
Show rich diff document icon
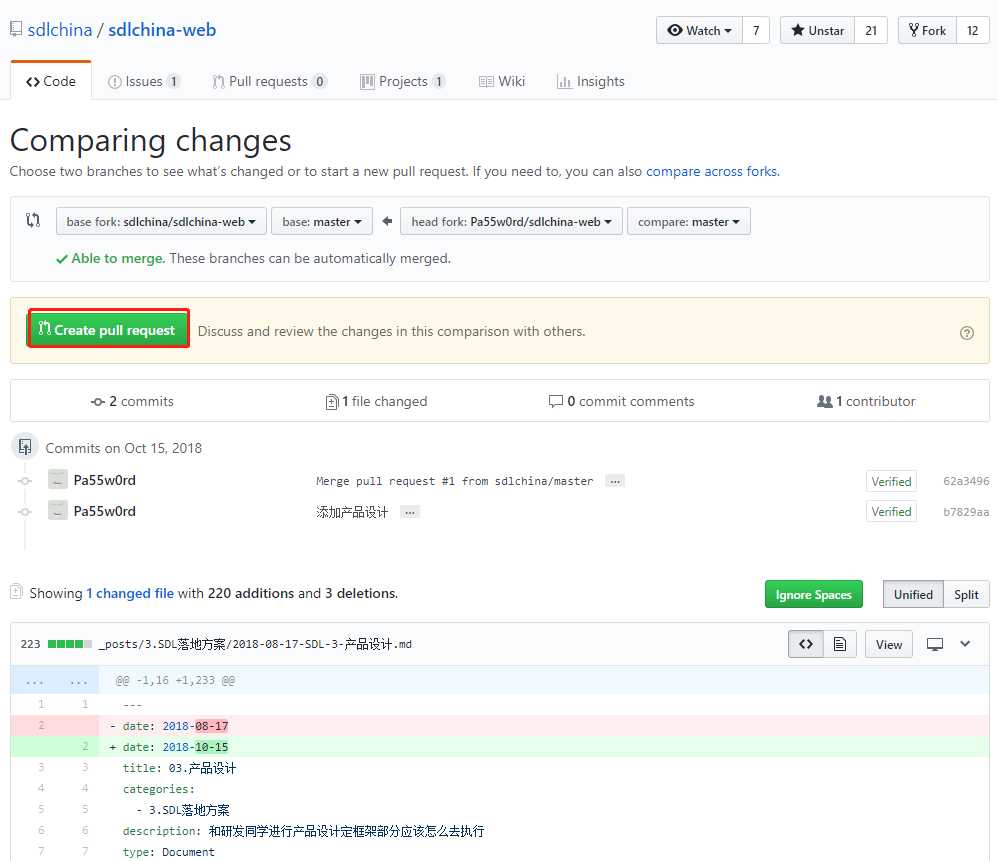(x=840, y=644)
